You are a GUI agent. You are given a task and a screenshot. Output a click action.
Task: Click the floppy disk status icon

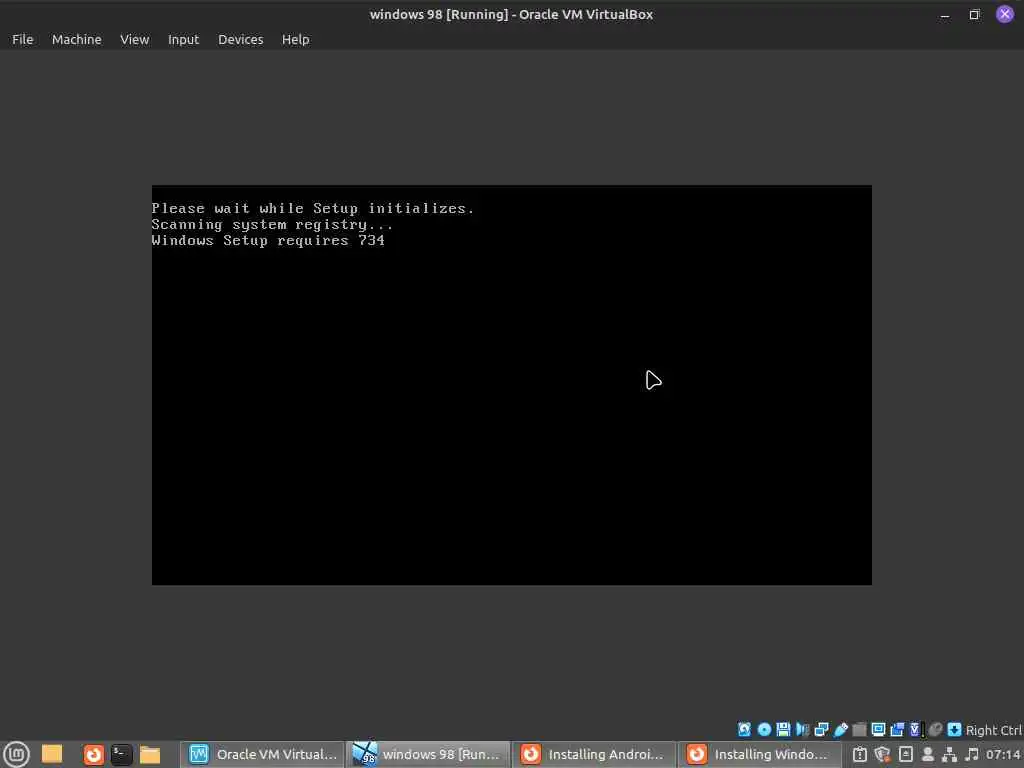click(x=783, y=729)
